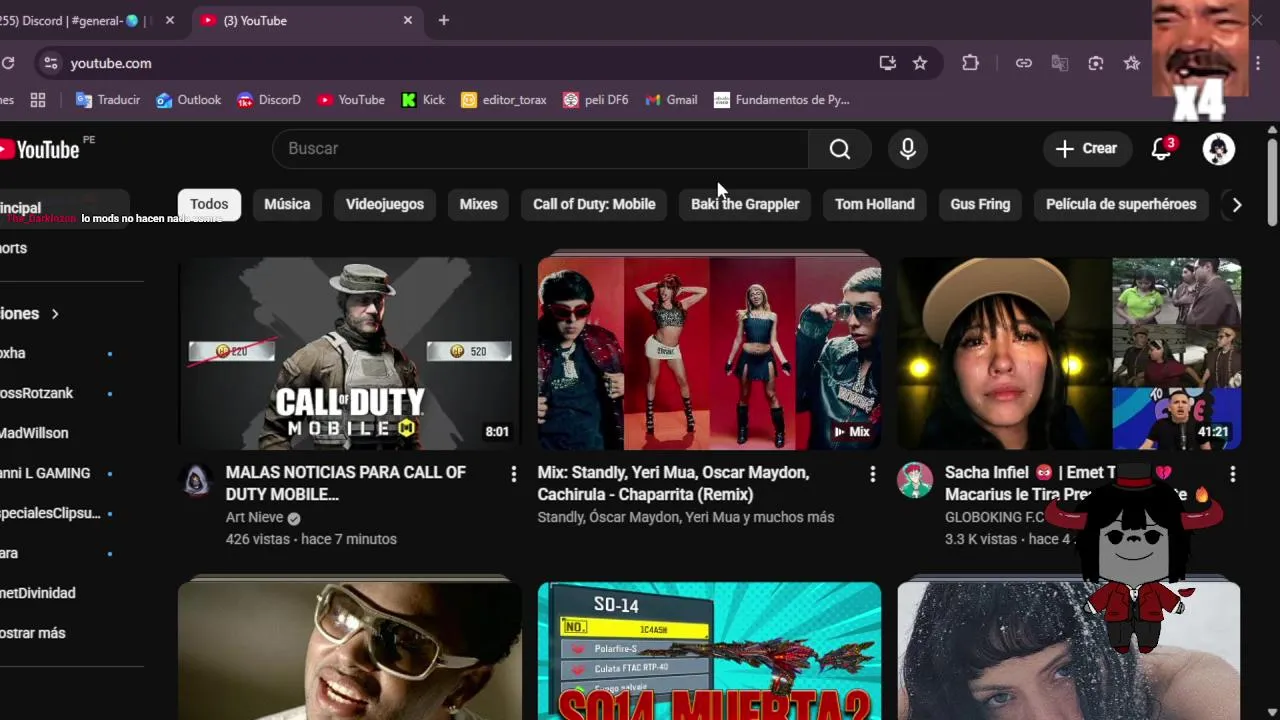
Task: Select Call of Duty: Mobile chip
Action: [x=594, y=204]
